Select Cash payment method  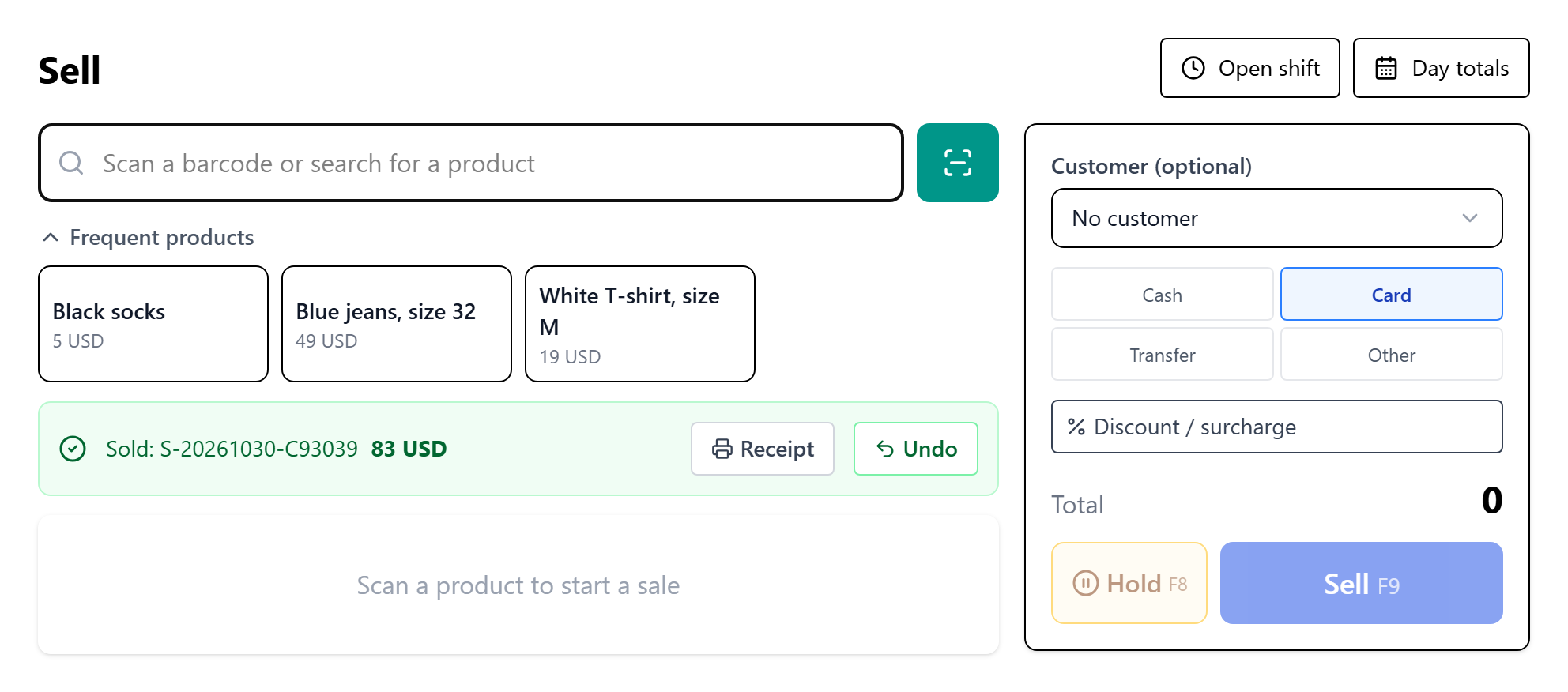coord(1162,295)
